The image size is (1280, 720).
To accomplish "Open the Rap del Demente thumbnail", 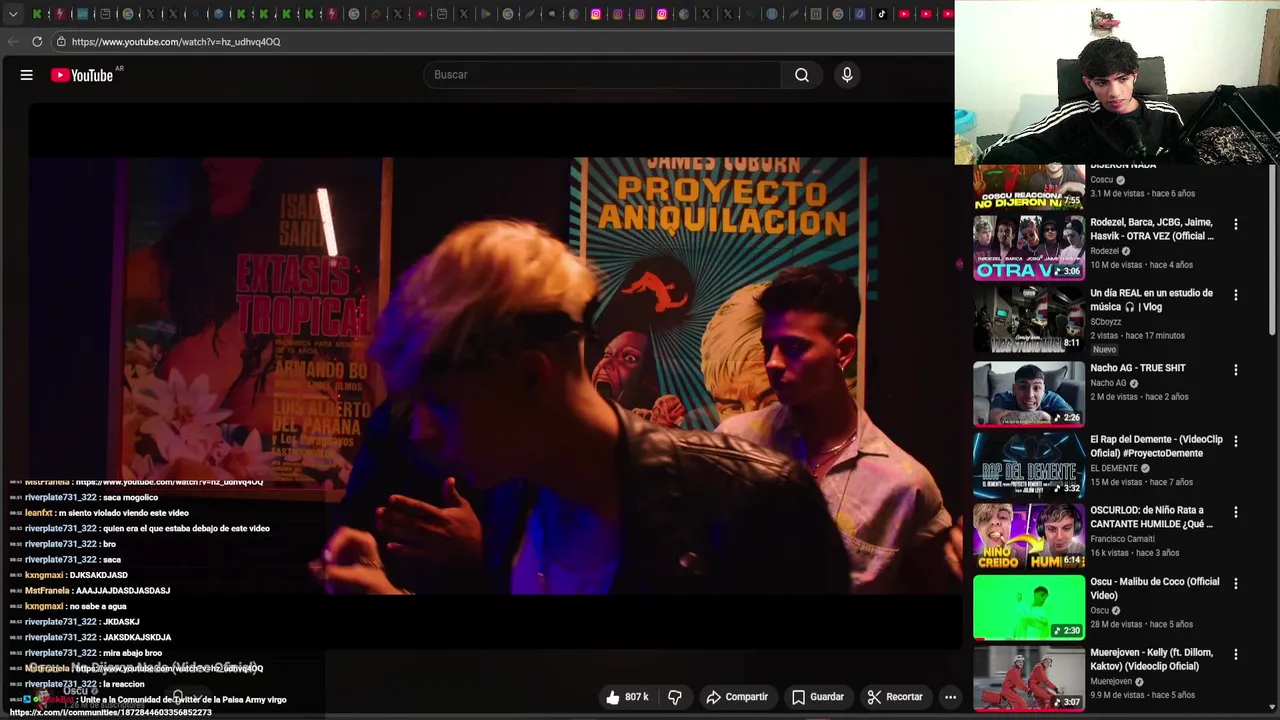I will click(x=1029, y=465).
